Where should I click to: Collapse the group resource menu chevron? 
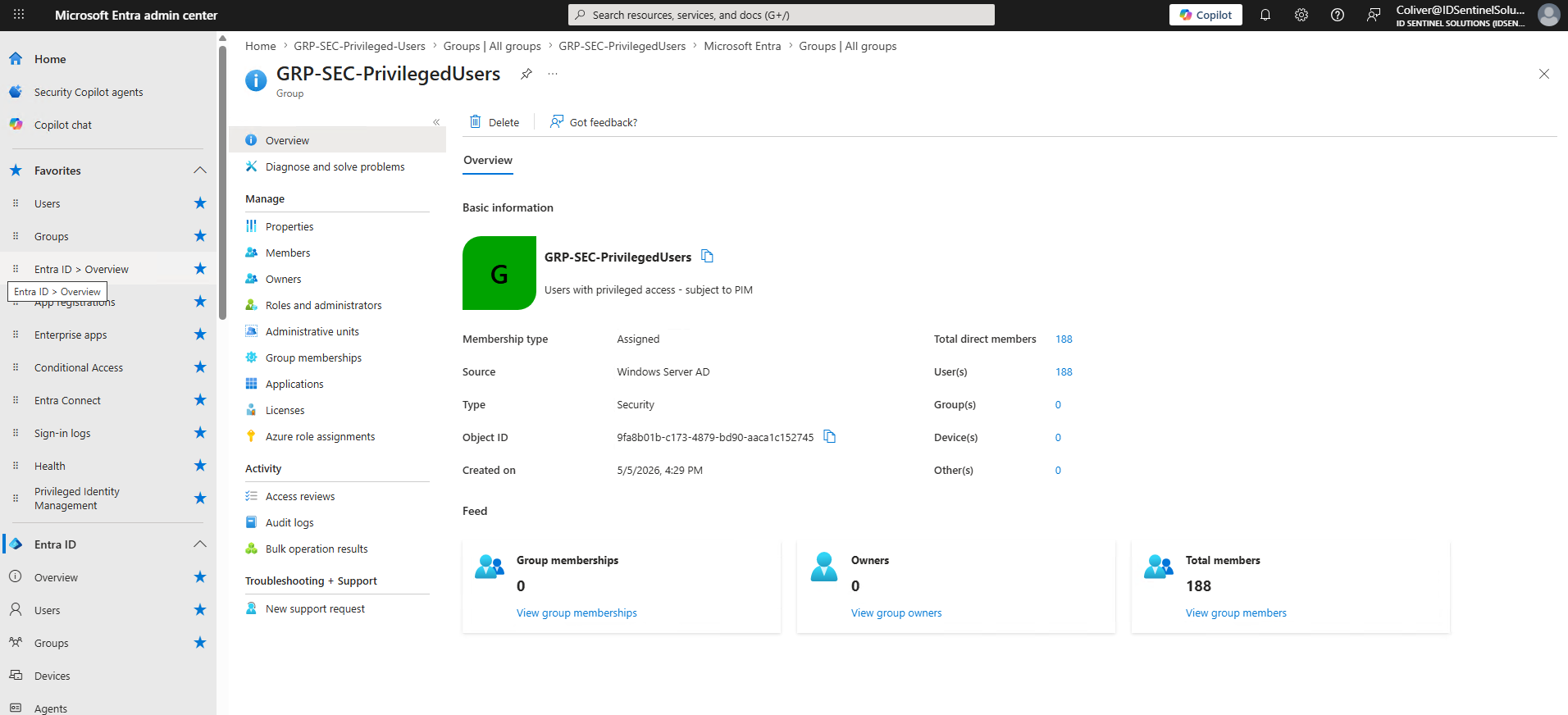(x=436, y=122)
